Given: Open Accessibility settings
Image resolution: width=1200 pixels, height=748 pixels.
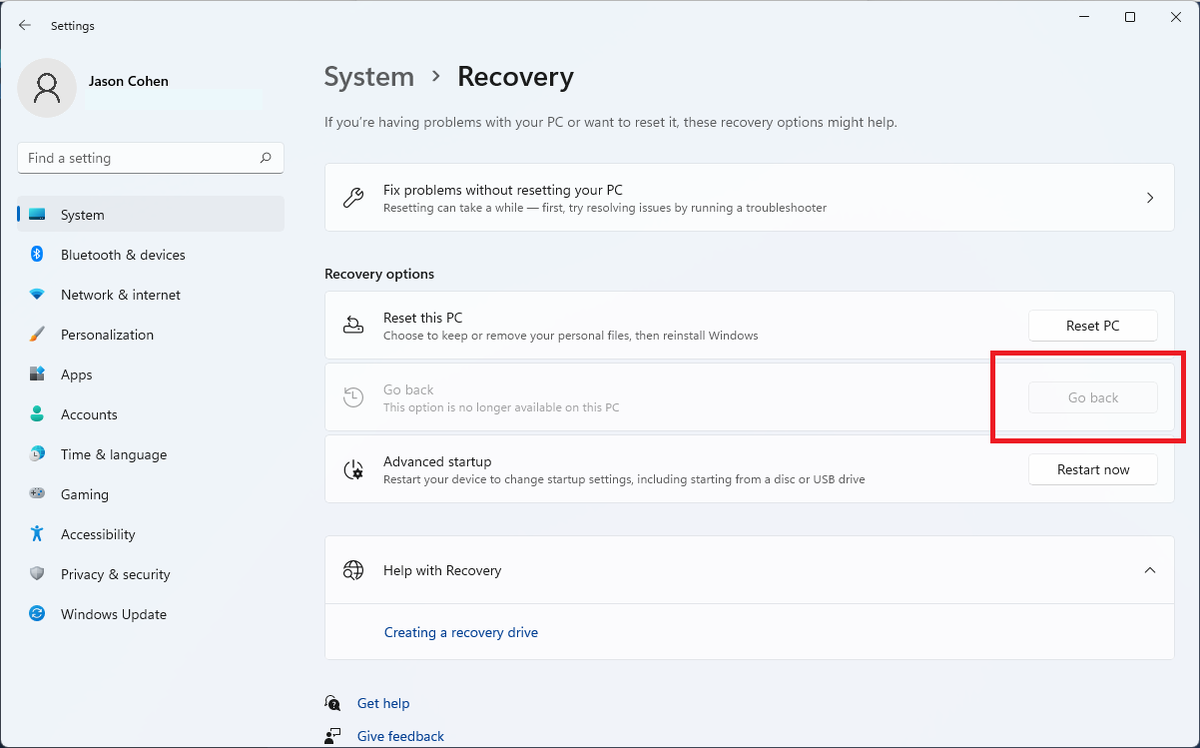Looking at the screenshot, I should [x=151, y=535].
